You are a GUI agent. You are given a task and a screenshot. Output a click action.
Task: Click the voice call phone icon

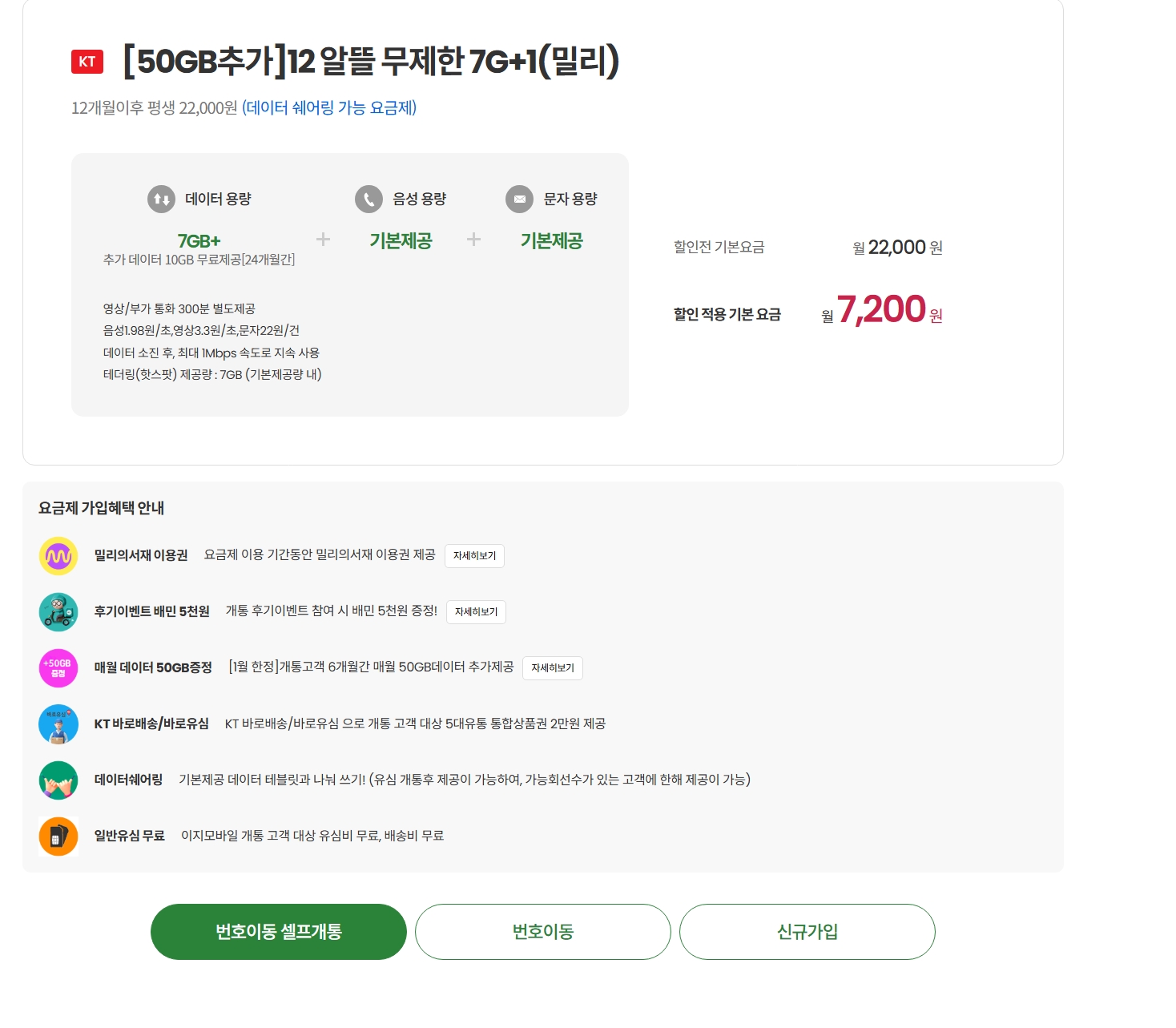(369, 199)
